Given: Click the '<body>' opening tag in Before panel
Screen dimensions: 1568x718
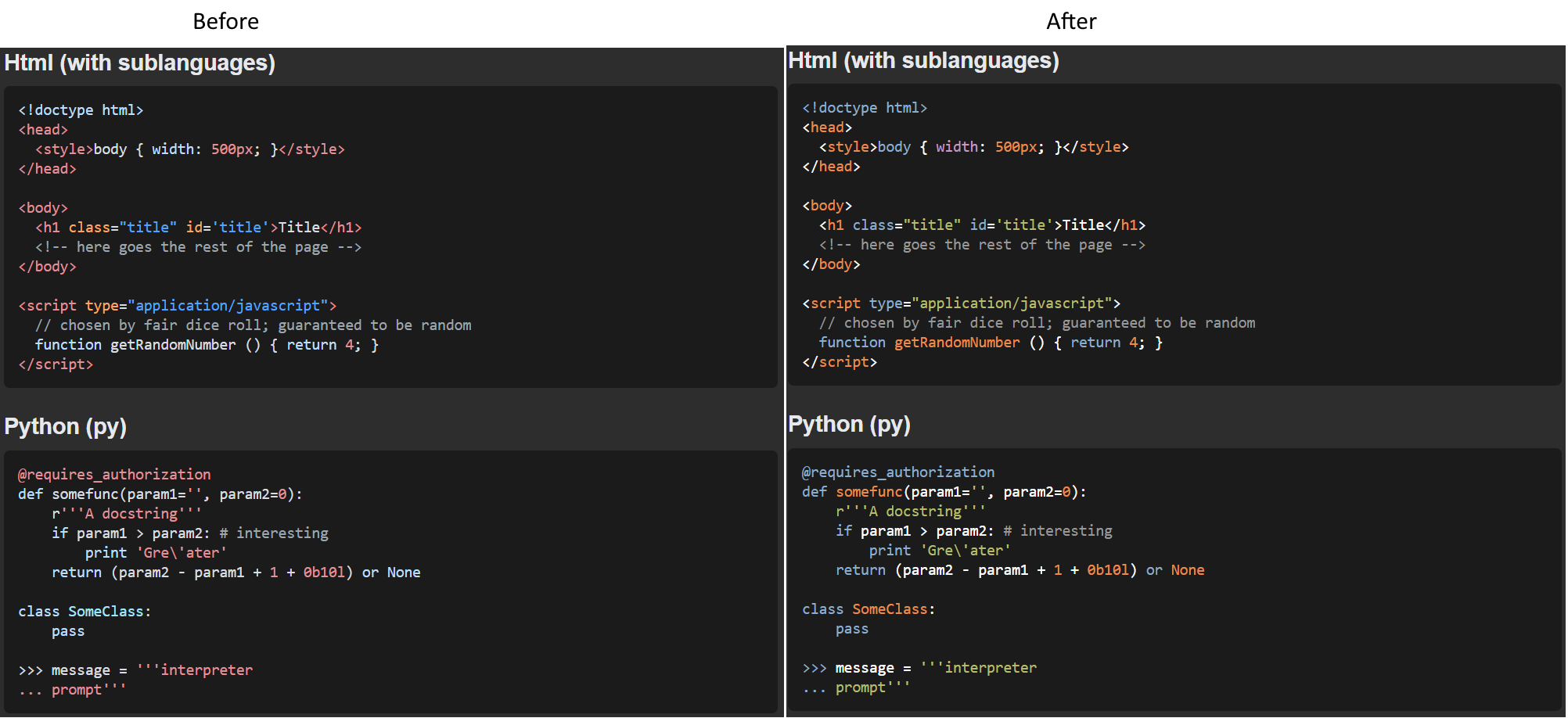Looking at the screenshot, I should coord(43,208).
